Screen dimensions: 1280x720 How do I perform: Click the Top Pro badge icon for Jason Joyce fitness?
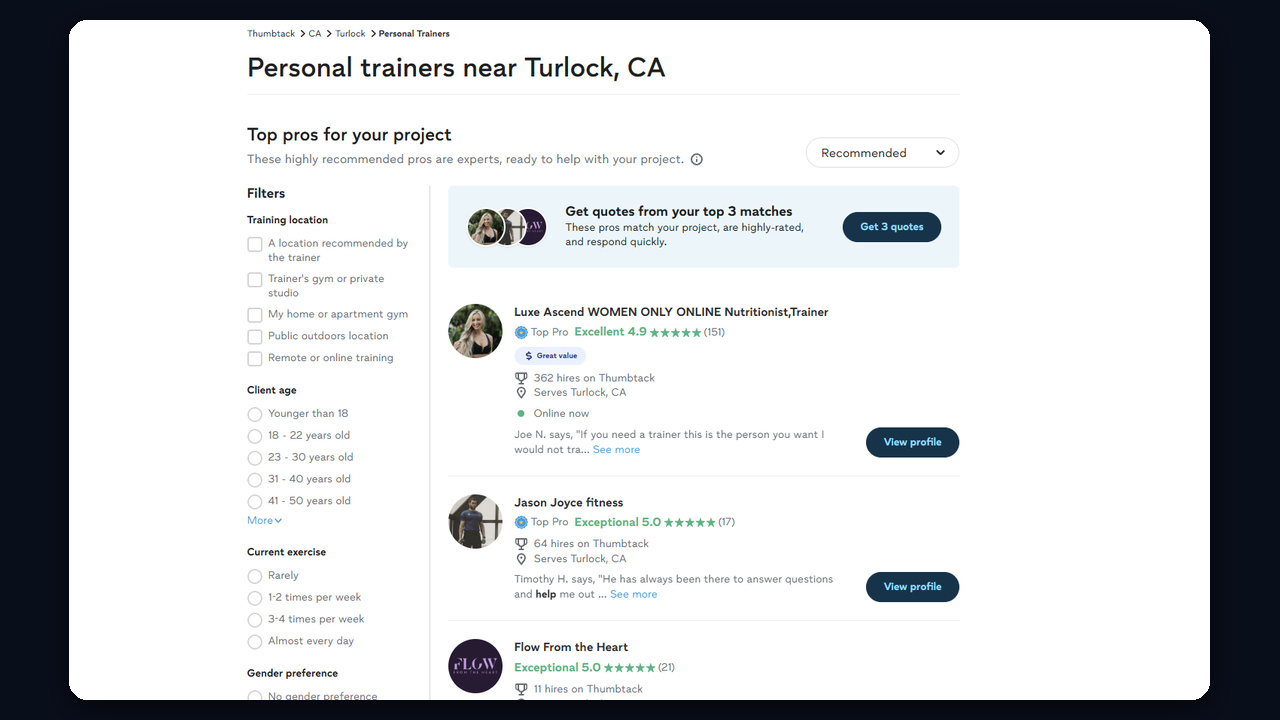coord(521,522)
